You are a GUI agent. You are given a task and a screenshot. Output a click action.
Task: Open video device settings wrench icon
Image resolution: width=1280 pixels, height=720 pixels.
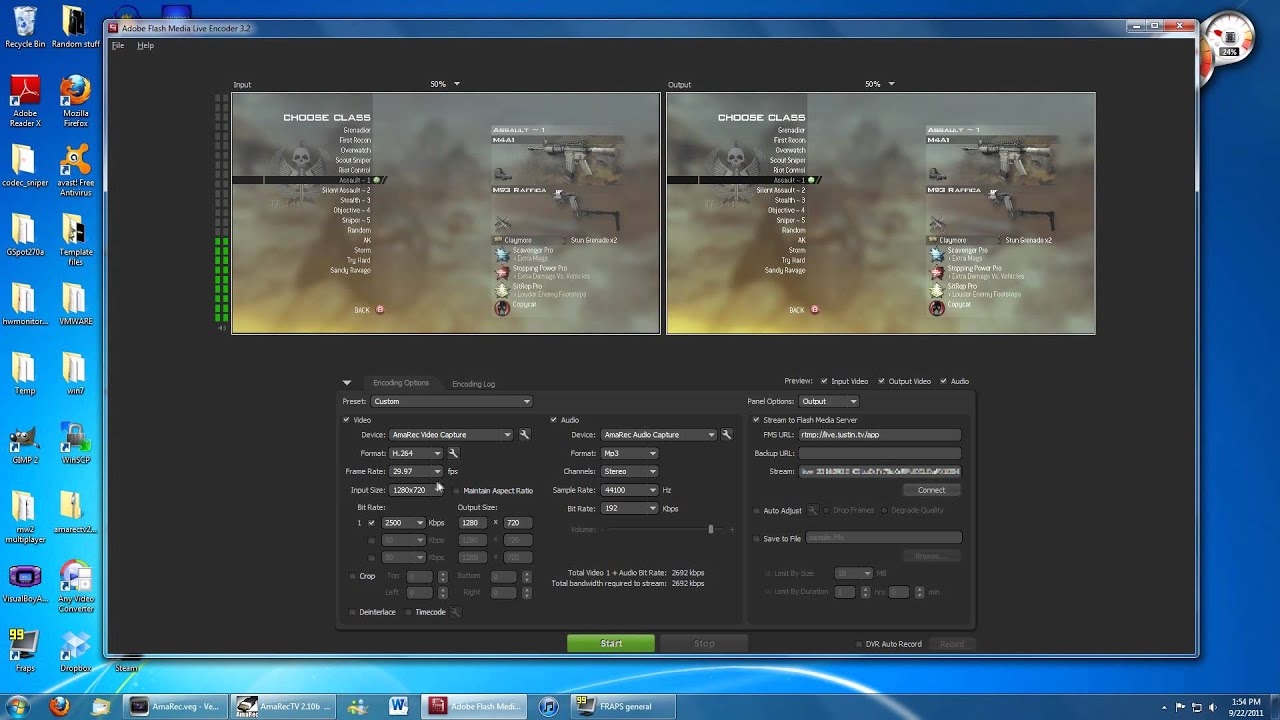[x=524, y=435]
